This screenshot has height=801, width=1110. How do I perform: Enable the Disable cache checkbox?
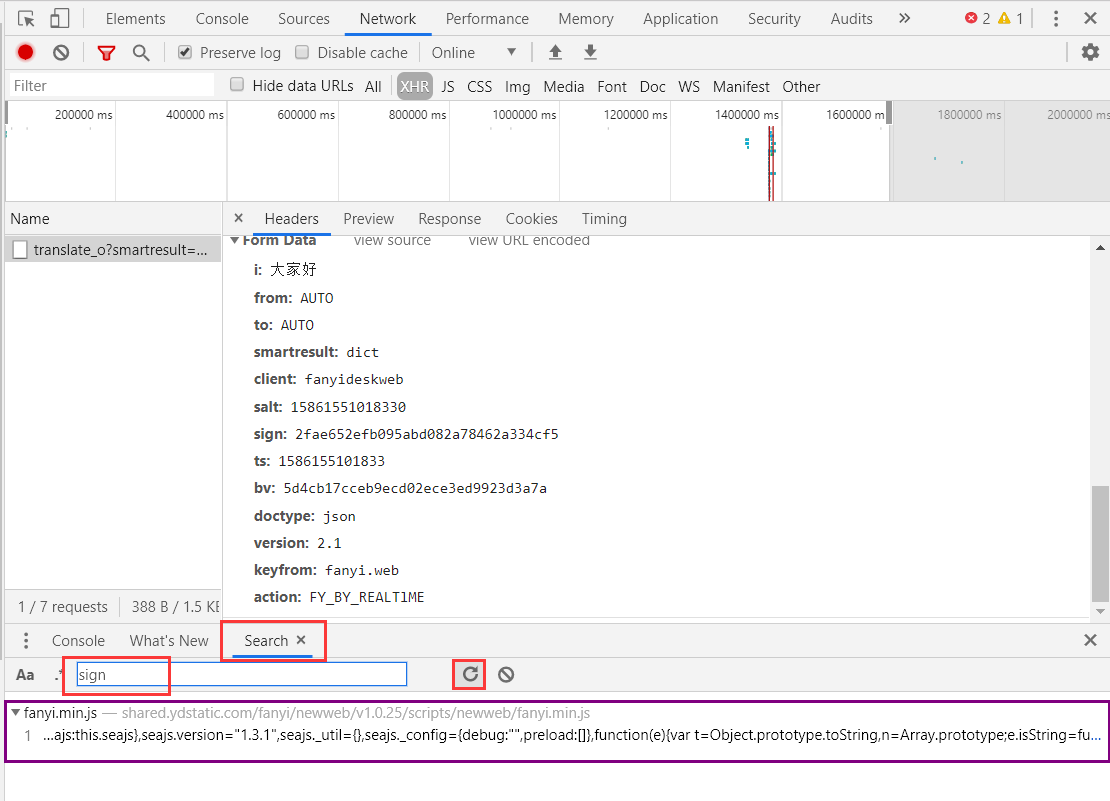click(302, 52)
